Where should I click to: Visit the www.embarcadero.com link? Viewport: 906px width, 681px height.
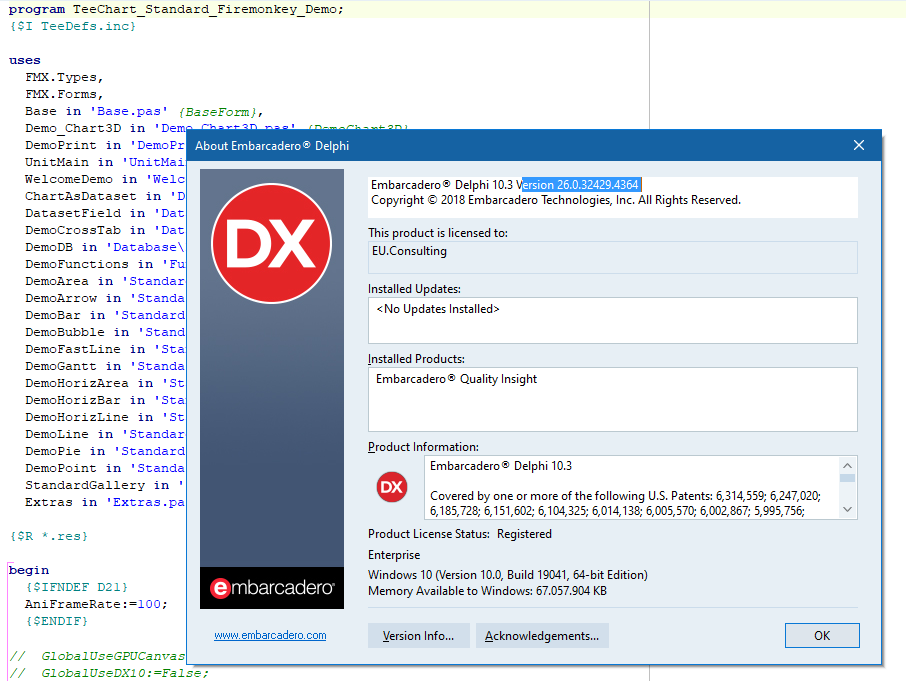coord(270,635)
